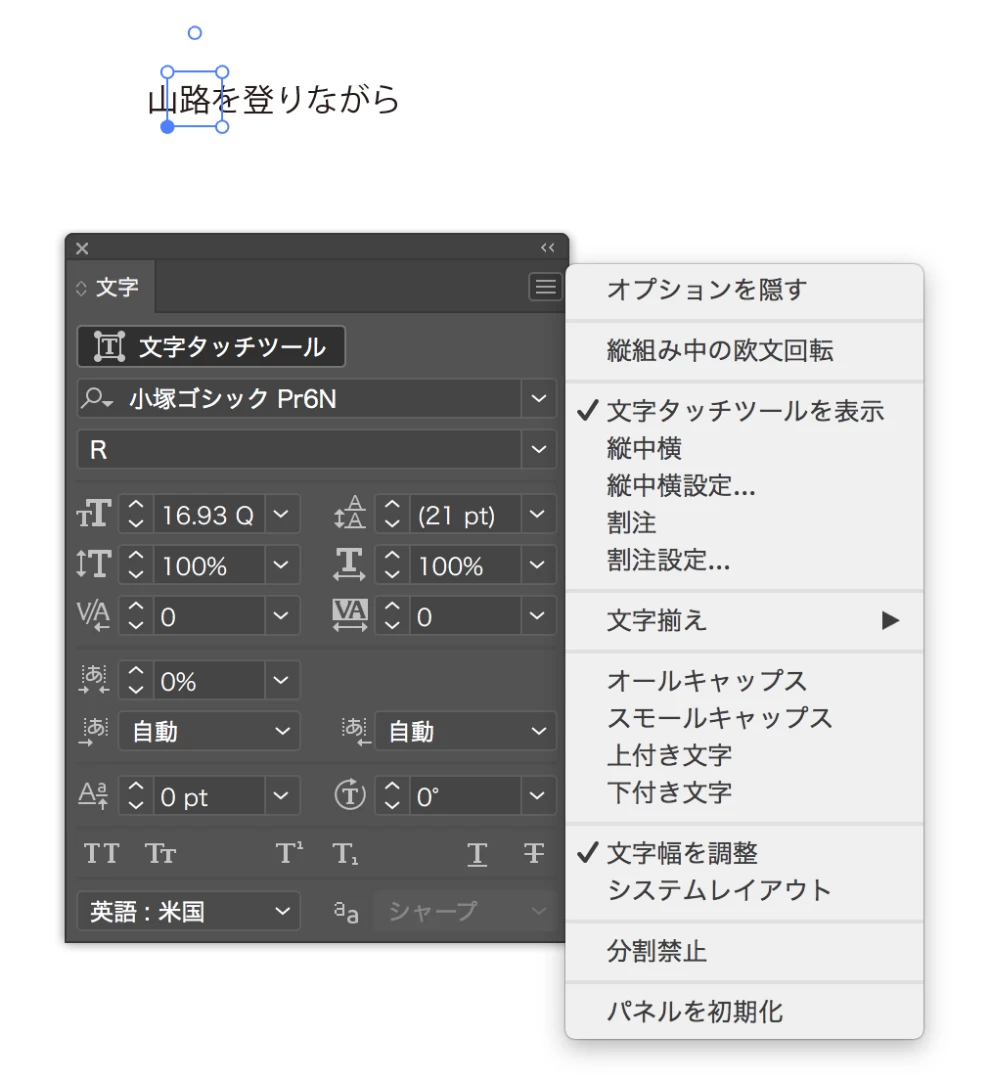988x1080 pixels.
Task: Click the tracking VA icon
Action: point(350,615)
